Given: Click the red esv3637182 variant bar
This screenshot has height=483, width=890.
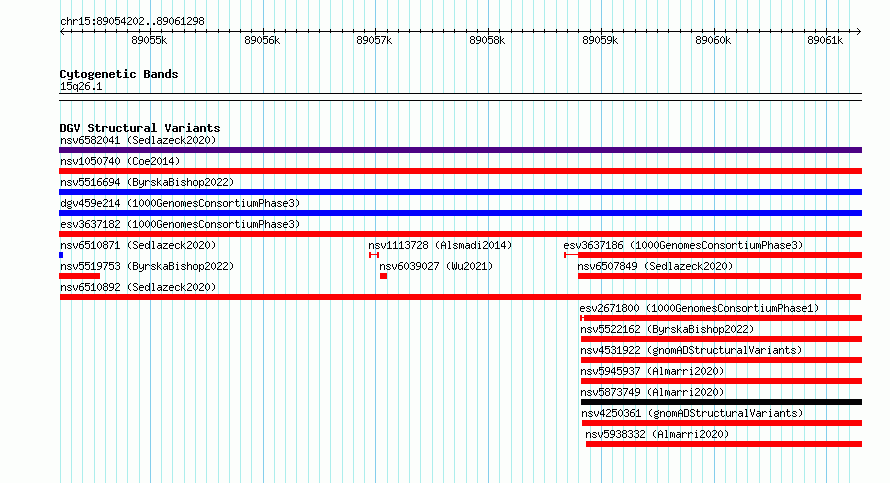Looking at the screenshot, I should (460, 234).
